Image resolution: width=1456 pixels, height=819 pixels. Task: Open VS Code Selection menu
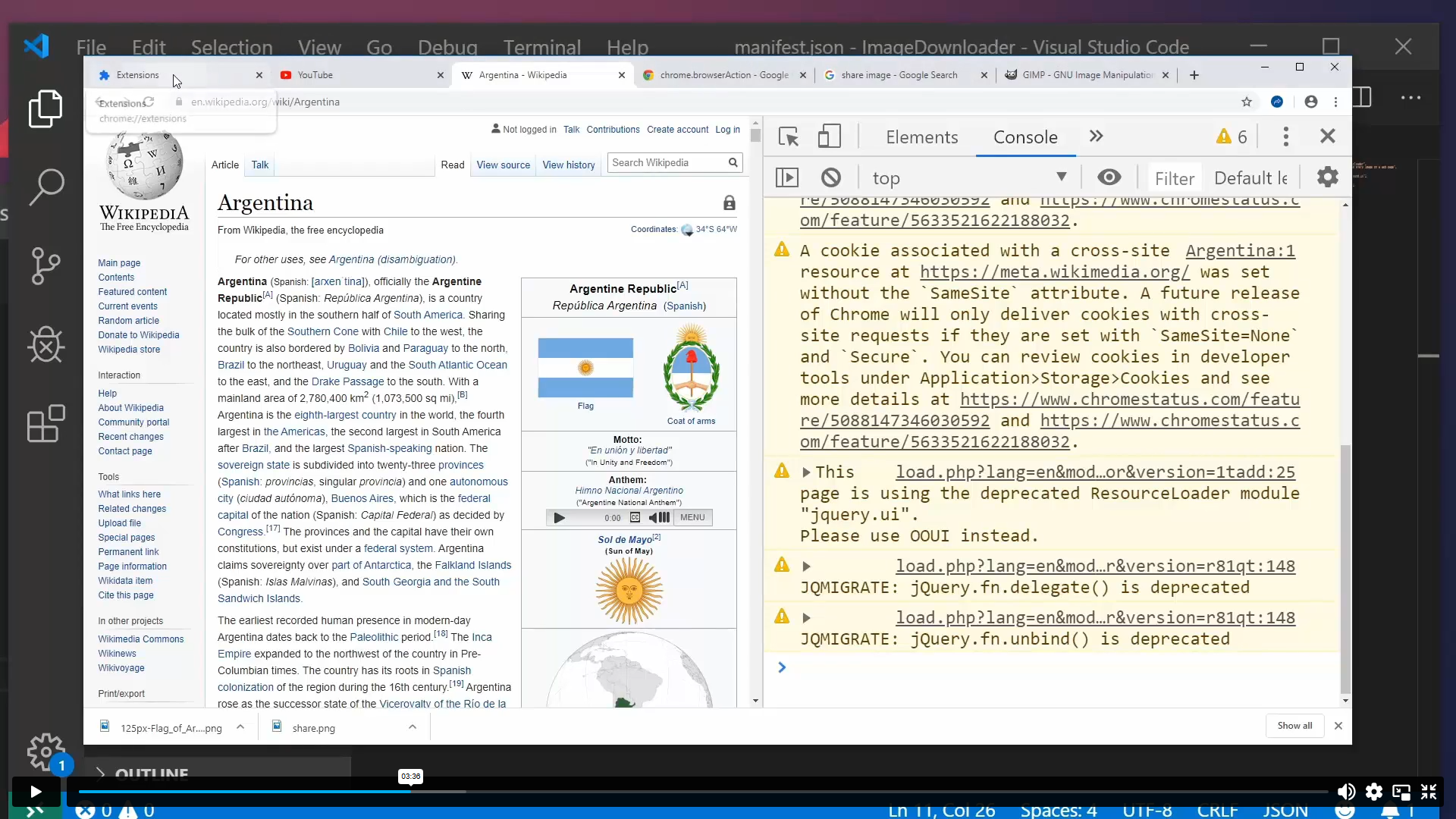point(231,47)
